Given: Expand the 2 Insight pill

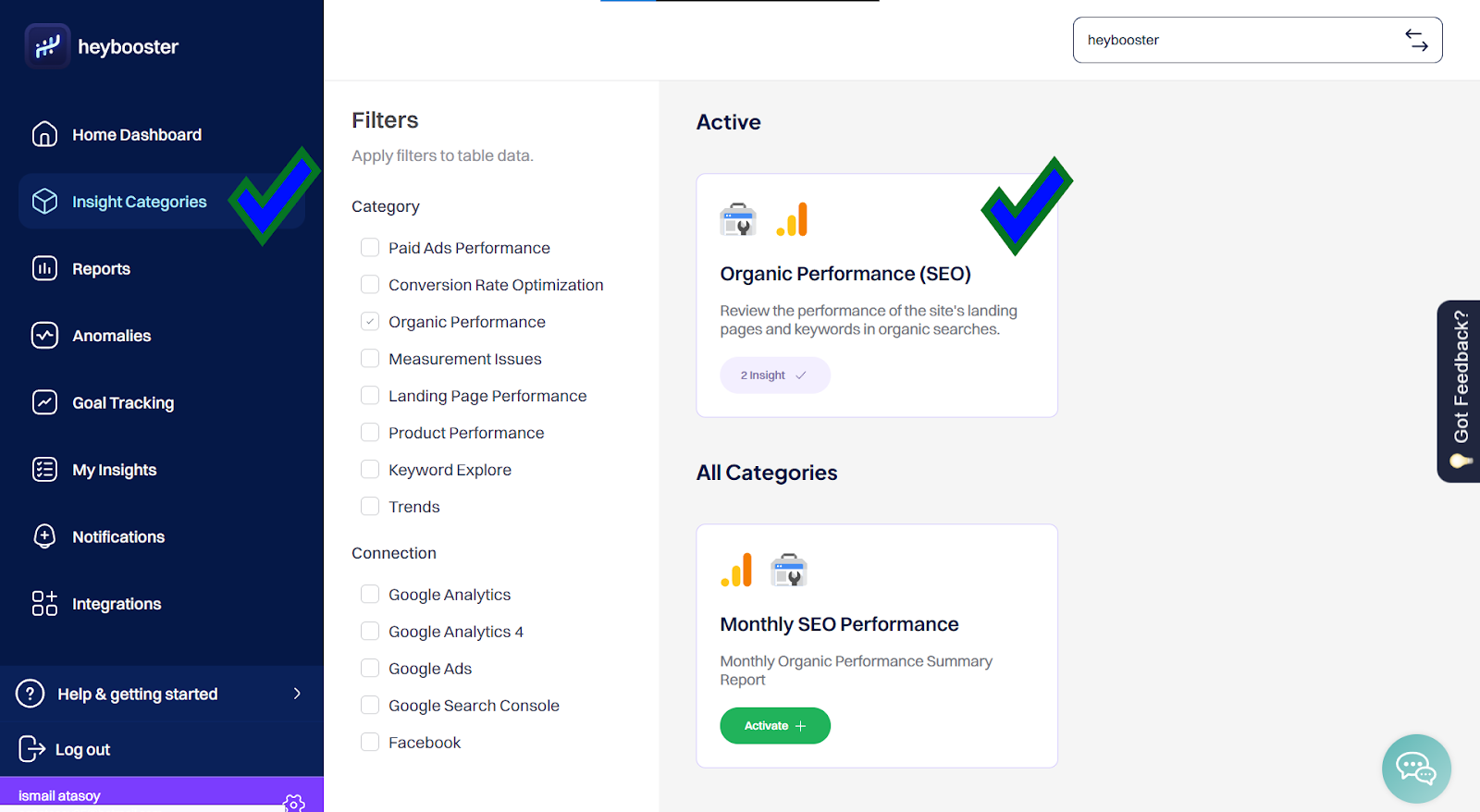Looking at the screenshot, I should pyautogui.click(x=774, y=375).
